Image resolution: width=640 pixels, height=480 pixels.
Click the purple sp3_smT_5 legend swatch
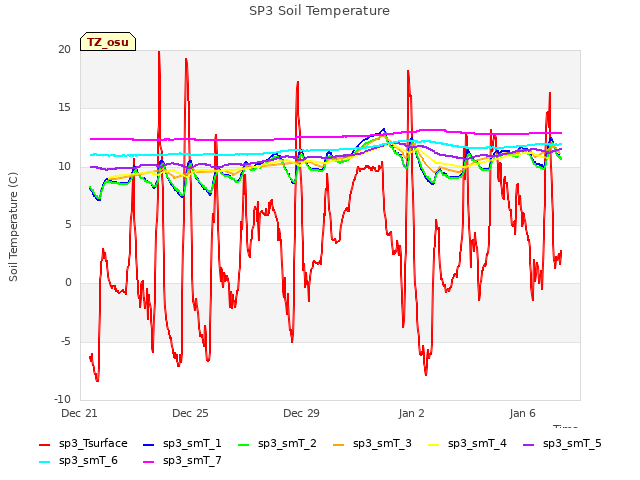coord(529,444)
